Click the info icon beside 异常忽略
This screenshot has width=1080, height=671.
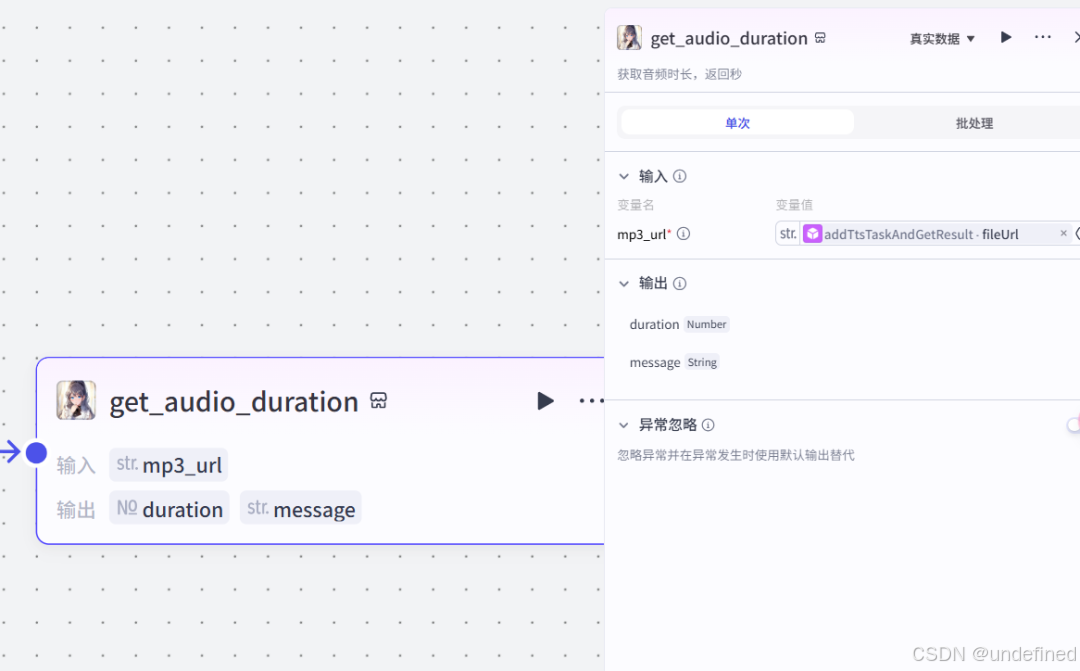(x=708, y=425)
